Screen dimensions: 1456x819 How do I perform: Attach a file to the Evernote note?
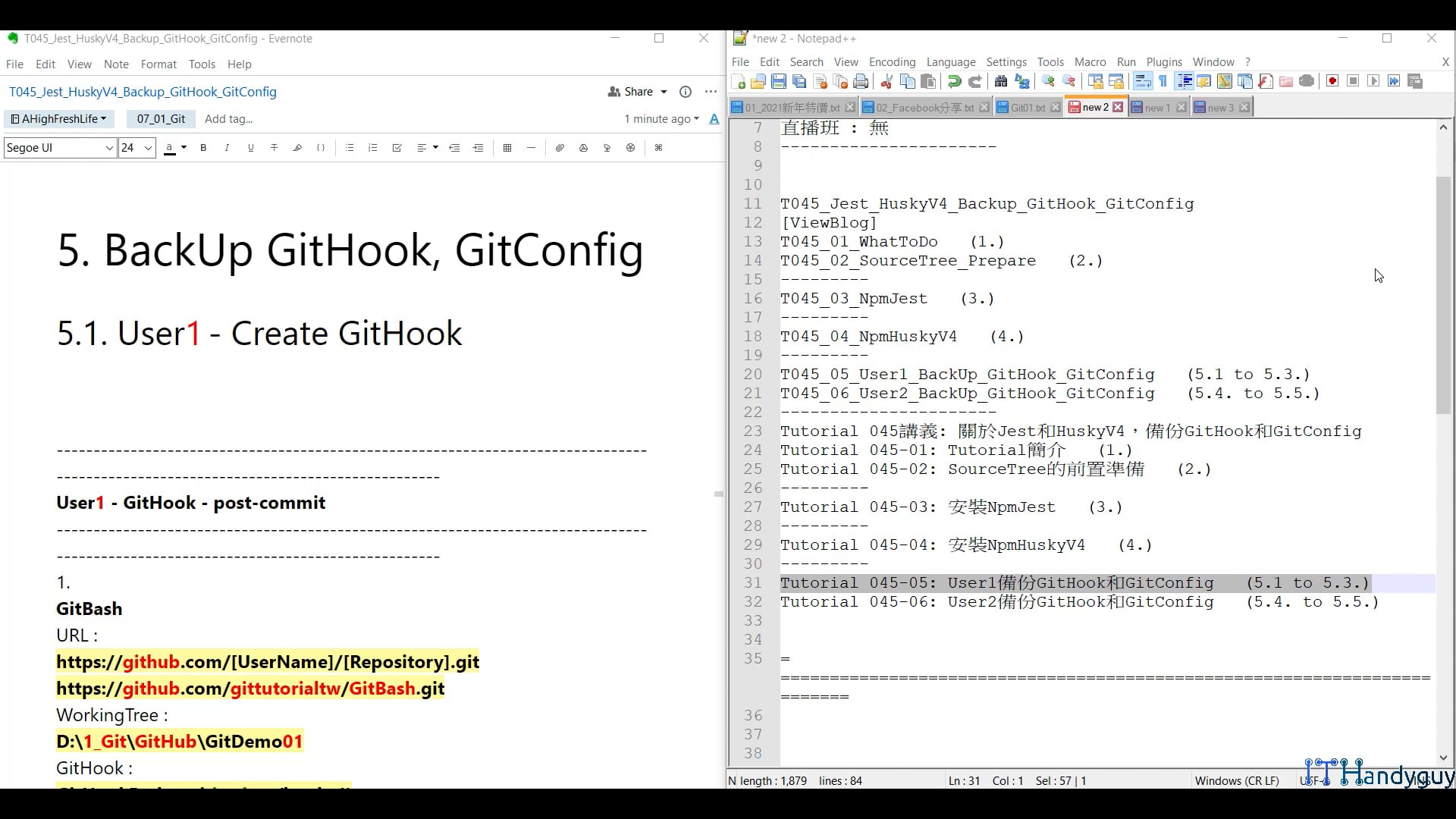click(560, 148)
